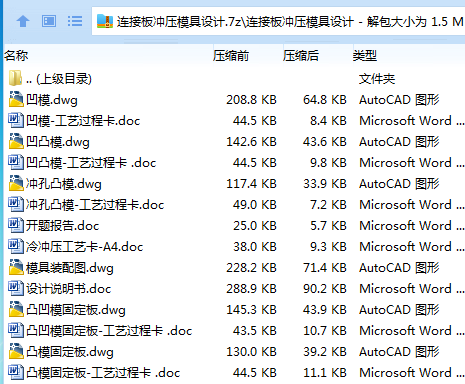Click the 文件夹 type of 上级目录
The image size is (465, 384).
pyautogui.click(x=377, y=79)
